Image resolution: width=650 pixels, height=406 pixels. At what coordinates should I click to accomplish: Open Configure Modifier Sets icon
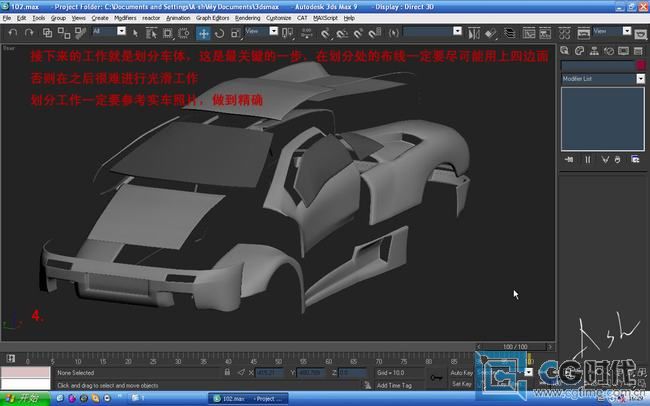tap(635, 159)
